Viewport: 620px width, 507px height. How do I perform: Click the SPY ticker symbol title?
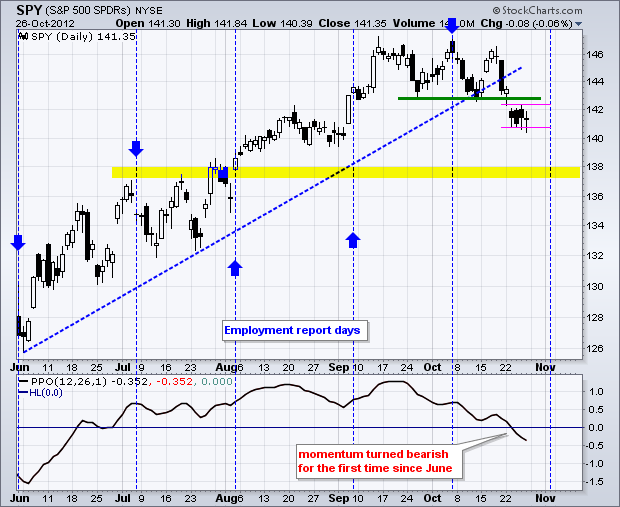(x=29, y=9)
